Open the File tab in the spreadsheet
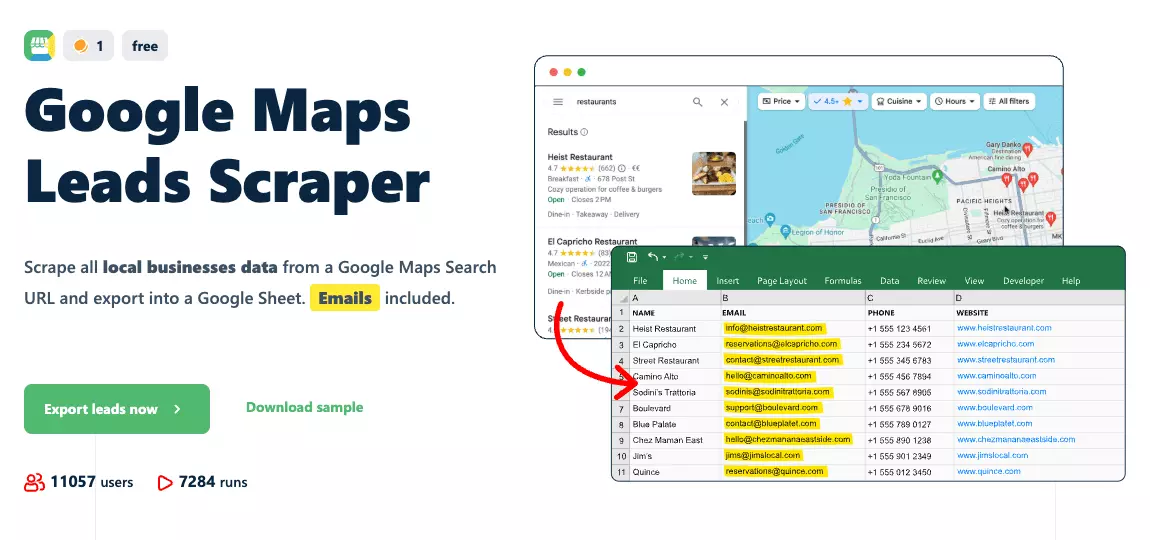This screenshot has width=1150, height=540. coord(640,280)
